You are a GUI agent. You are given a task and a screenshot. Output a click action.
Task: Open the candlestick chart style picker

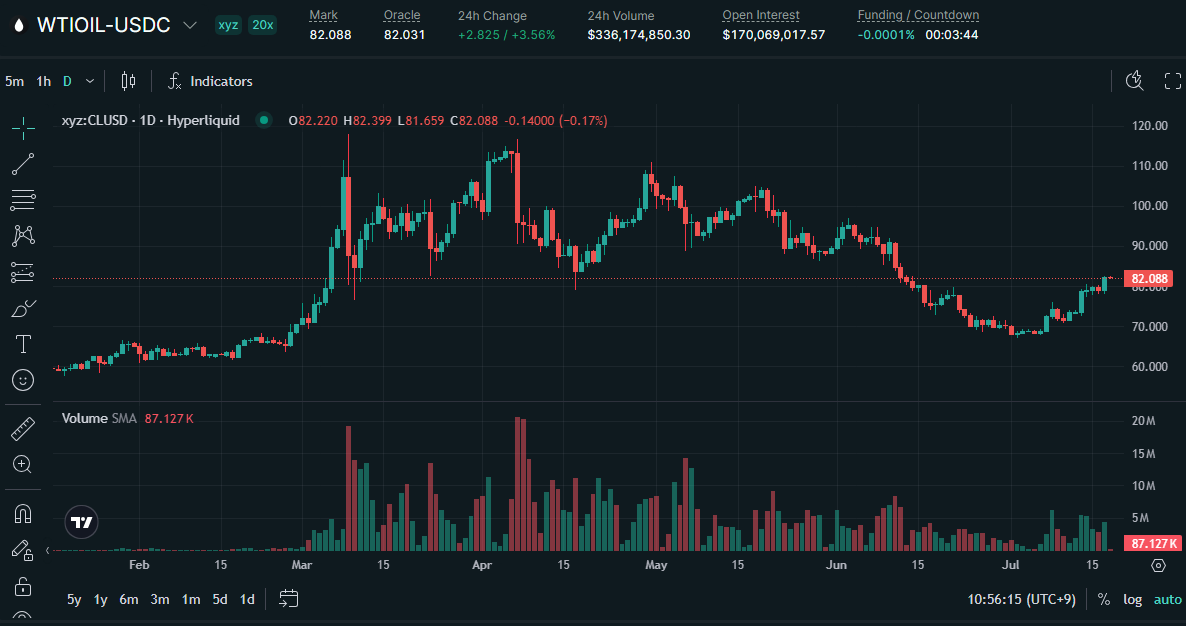click(129, 81)
